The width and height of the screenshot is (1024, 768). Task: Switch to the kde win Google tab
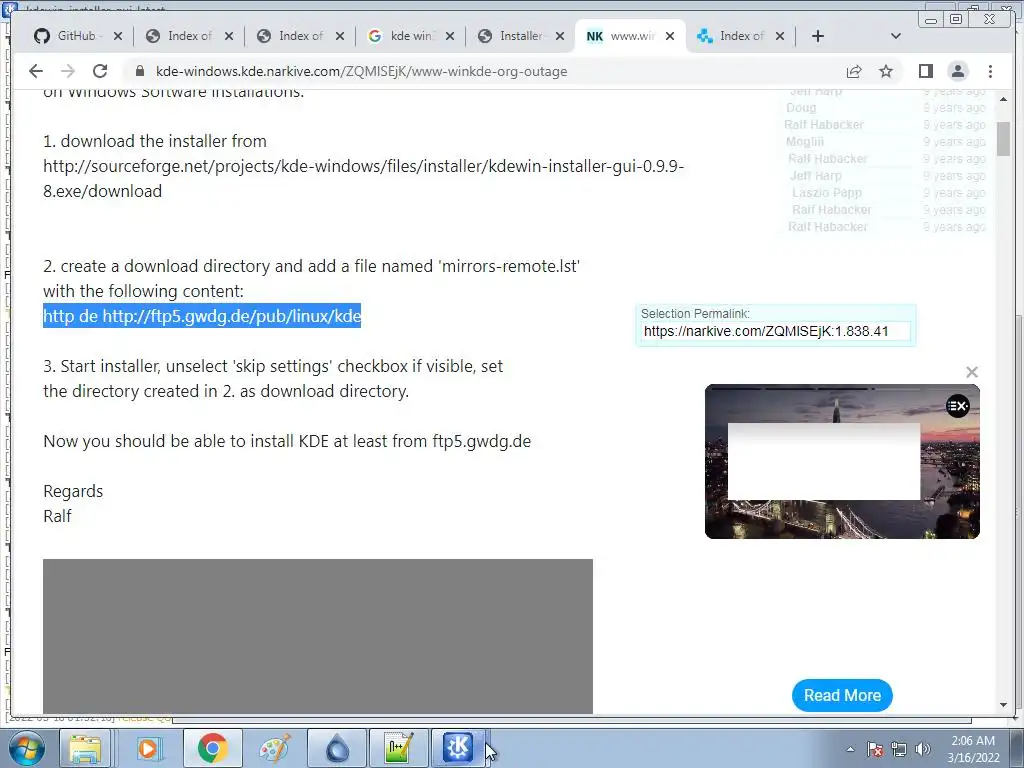tap(410, 36)
